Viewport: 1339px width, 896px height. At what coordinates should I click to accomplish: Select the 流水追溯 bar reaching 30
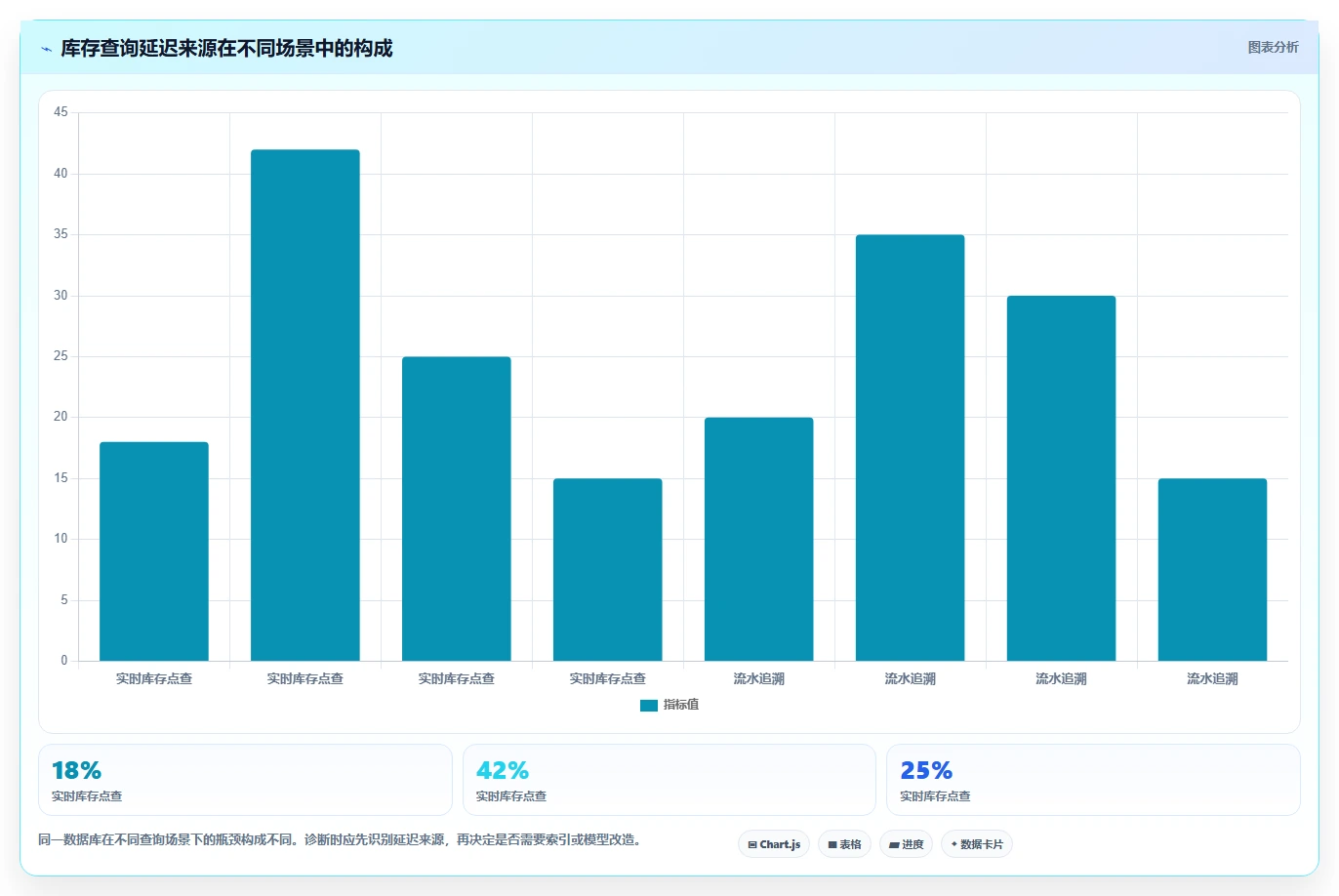tap(1062, 478)
